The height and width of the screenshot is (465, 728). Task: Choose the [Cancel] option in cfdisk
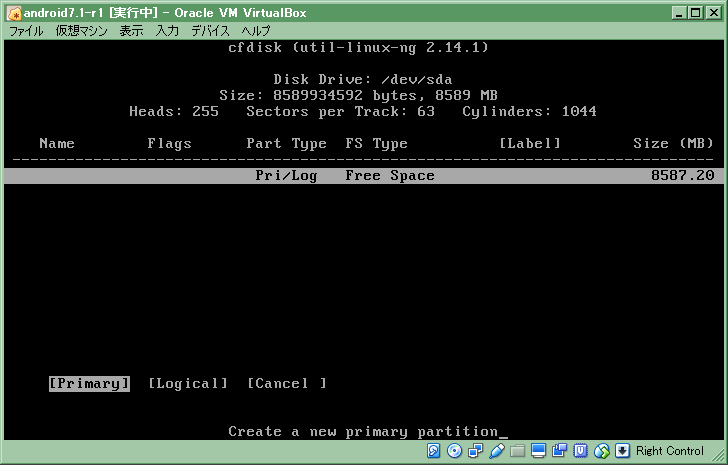tap(287, 384)
